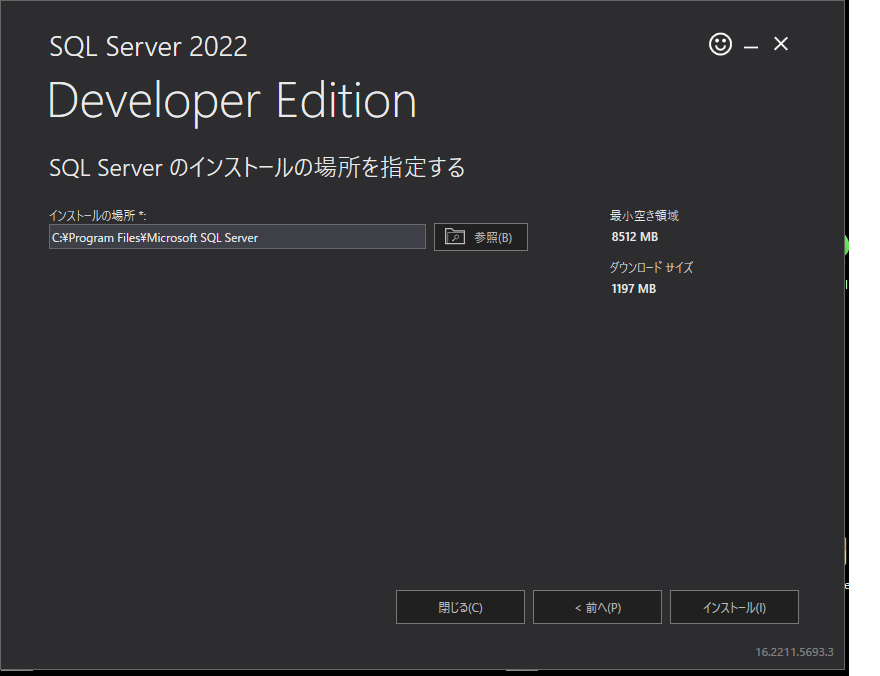Click the folder-search icon on 参照(B) button
880x676 pixels.
(455, 237)
